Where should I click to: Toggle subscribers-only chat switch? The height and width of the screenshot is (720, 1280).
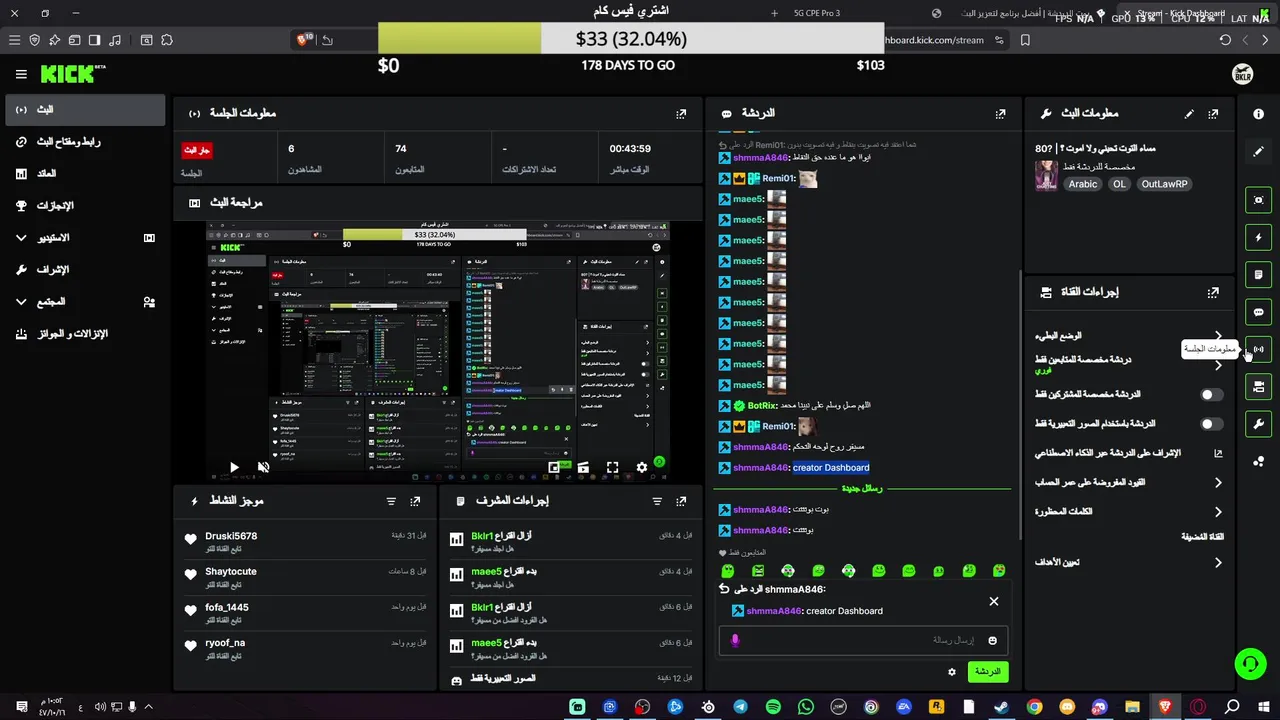click(x=1211, y=395)
